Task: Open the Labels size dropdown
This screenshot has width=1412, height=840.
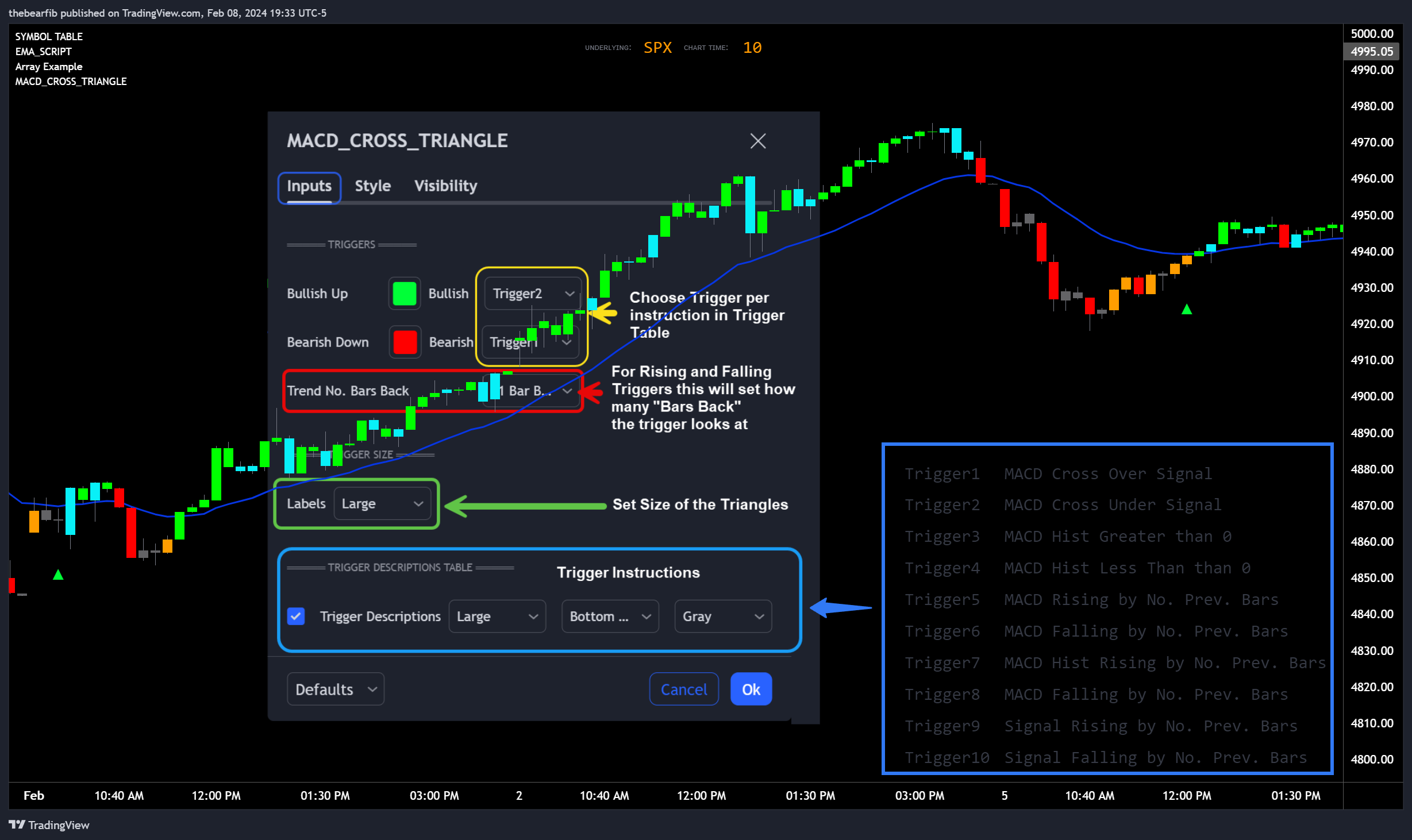Action: click(x=382, y=504)
